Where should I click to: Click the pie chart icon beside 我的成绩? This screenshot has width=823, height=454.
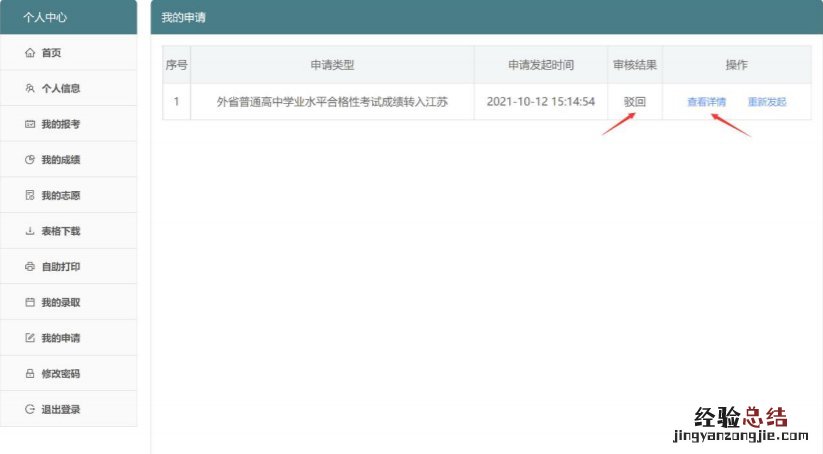pos(30,160)
